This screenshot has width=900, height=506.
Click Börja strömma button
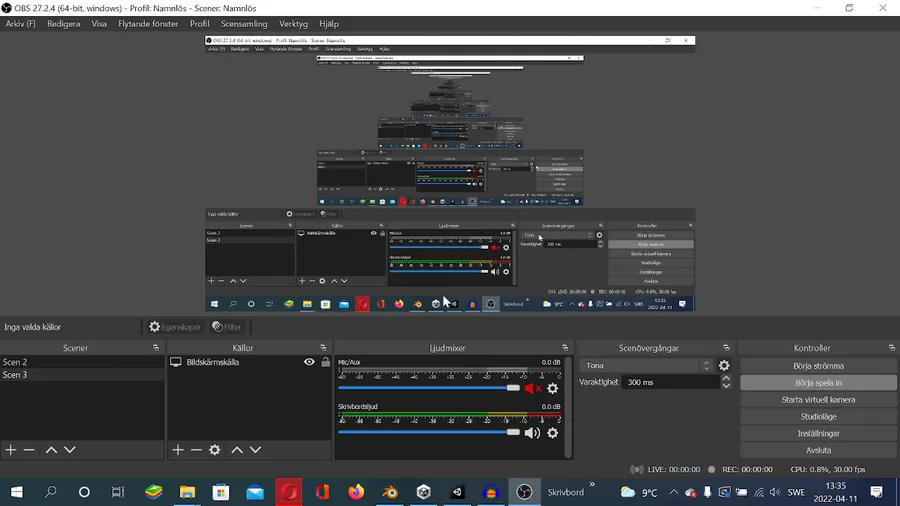click(x=818, y=365)
